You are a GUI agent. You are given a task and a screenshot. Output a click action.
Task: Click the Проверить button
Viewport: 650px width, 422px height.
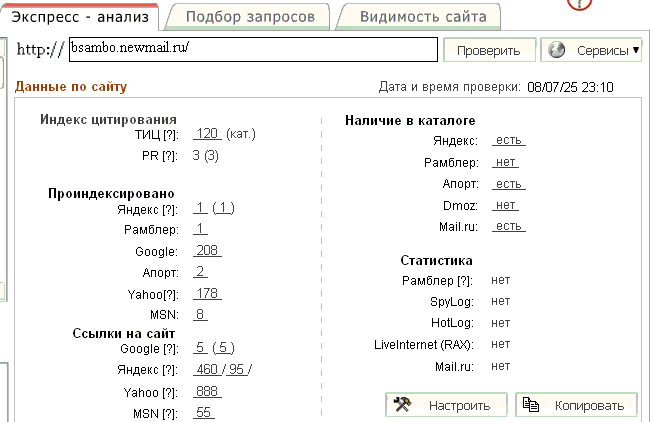(489, 50)
